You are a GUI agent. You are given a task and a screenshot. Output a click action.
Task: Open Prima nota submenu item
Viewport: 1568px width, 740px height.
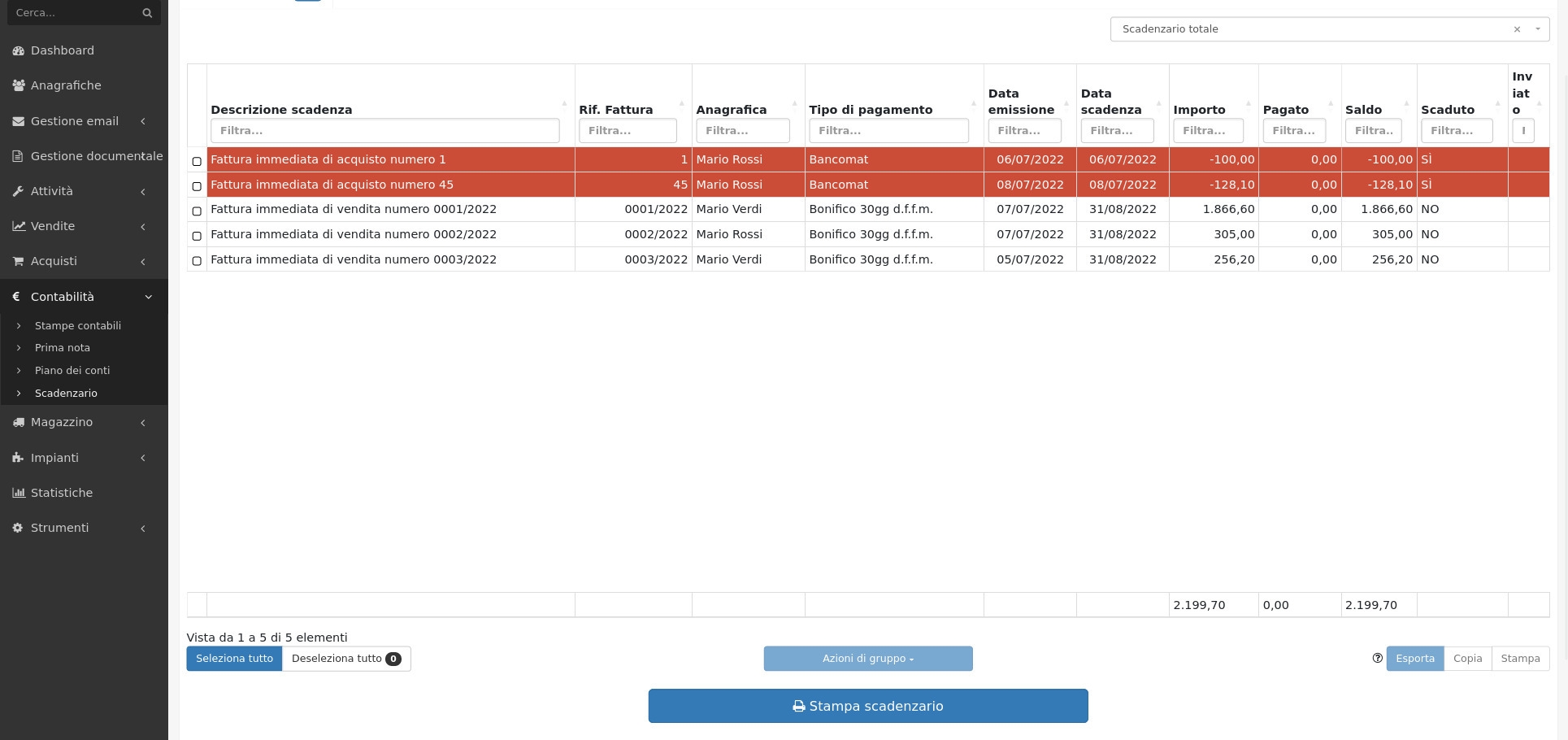pyautogui.click(x=63, y=348)
